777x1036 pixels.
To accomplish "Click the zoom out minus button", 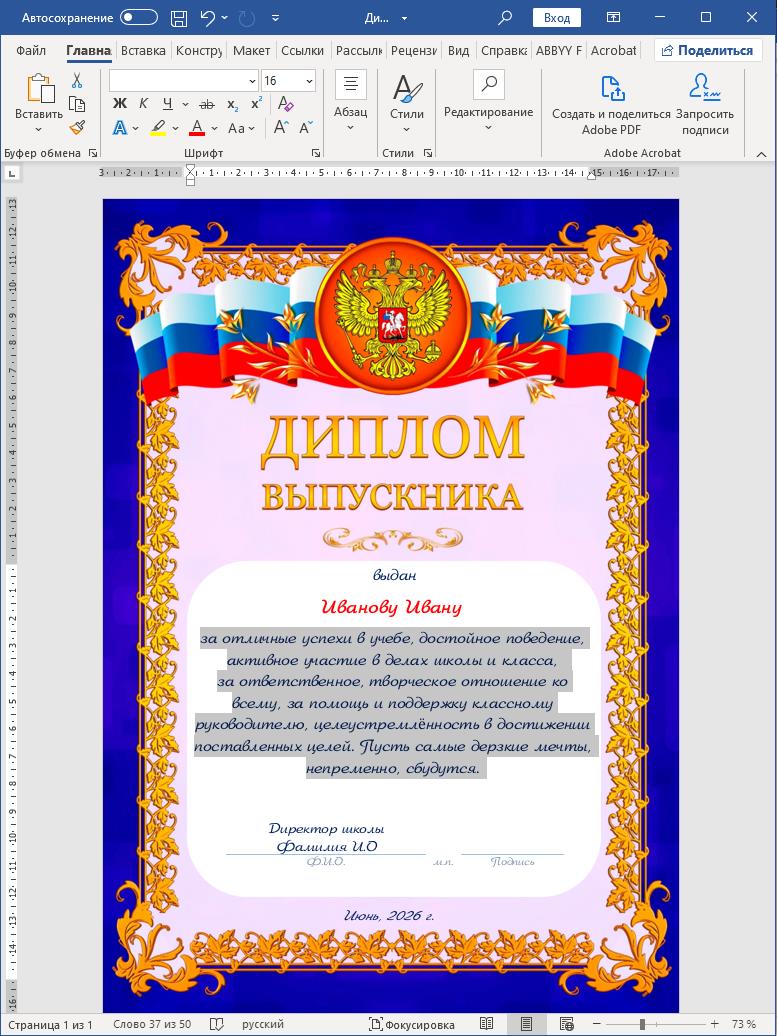I will click(x=597, y=1024).
